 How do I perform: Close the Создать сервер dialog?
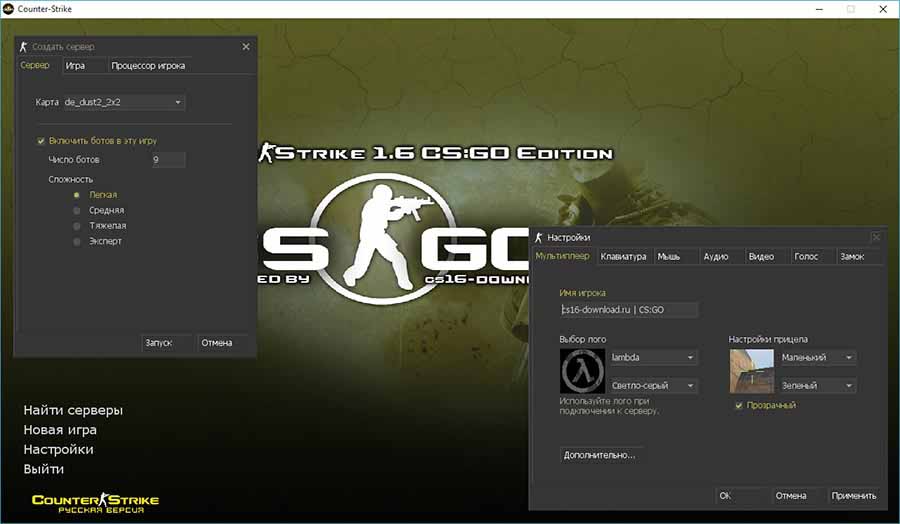click(246, 46)
